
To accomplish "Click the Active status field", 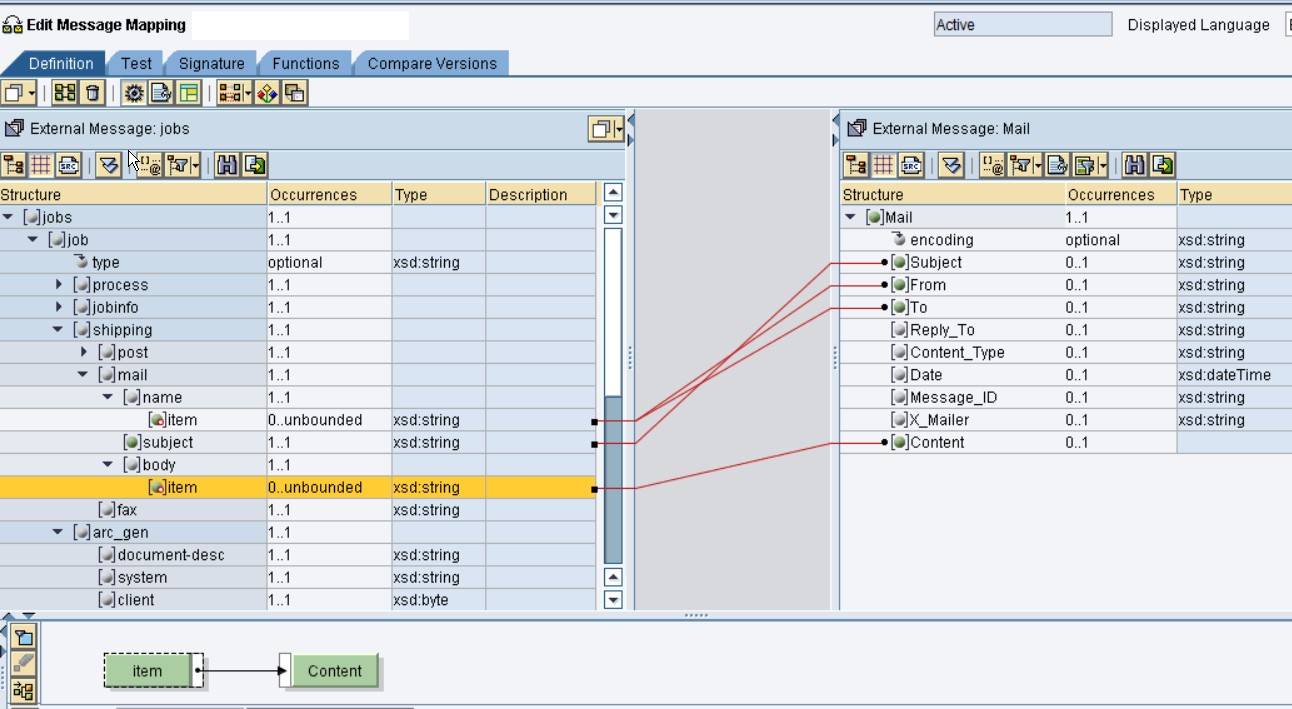I will 1022,25.
